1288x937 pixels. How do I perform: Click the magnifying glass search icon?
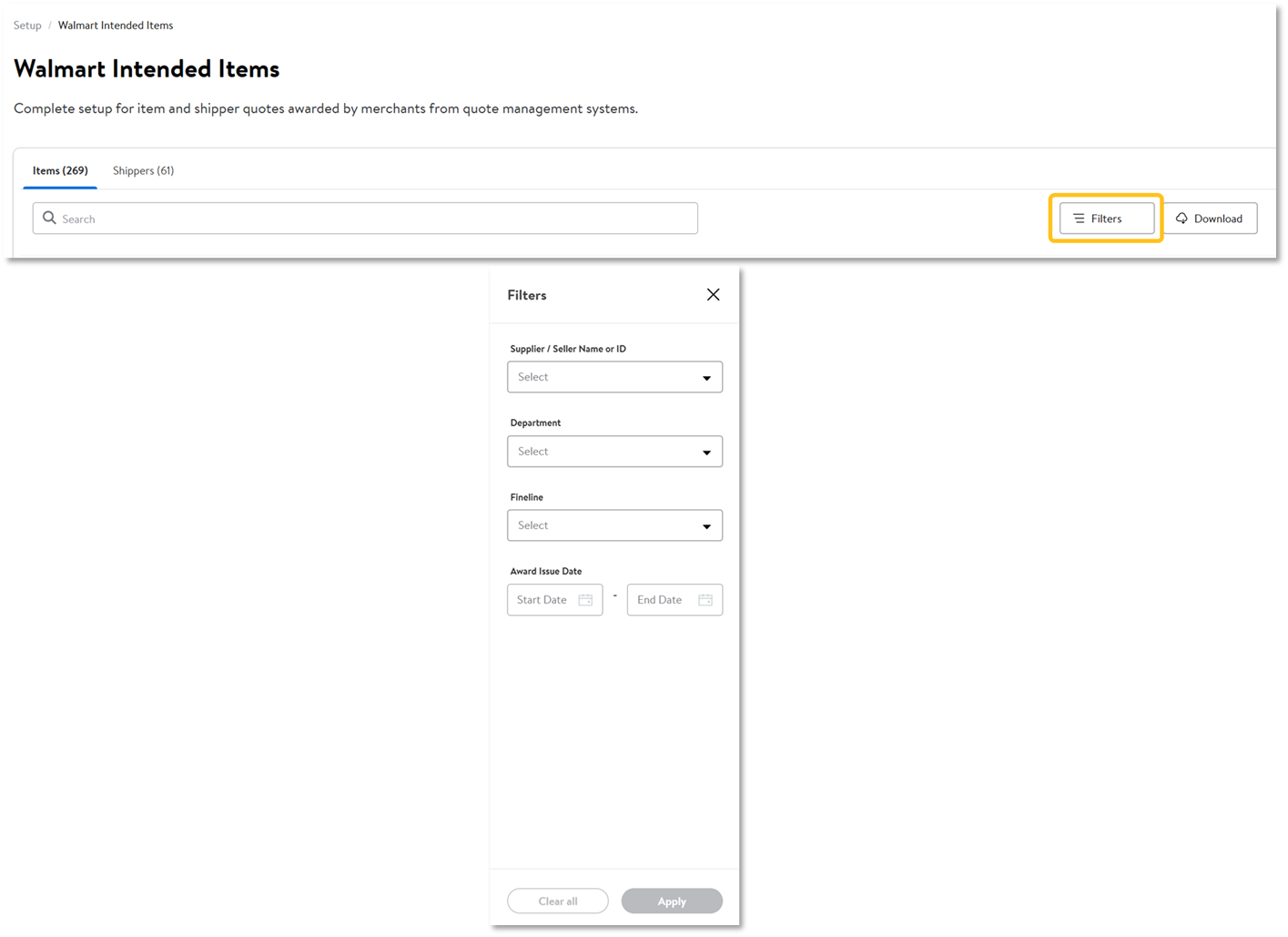click(50, 219)
